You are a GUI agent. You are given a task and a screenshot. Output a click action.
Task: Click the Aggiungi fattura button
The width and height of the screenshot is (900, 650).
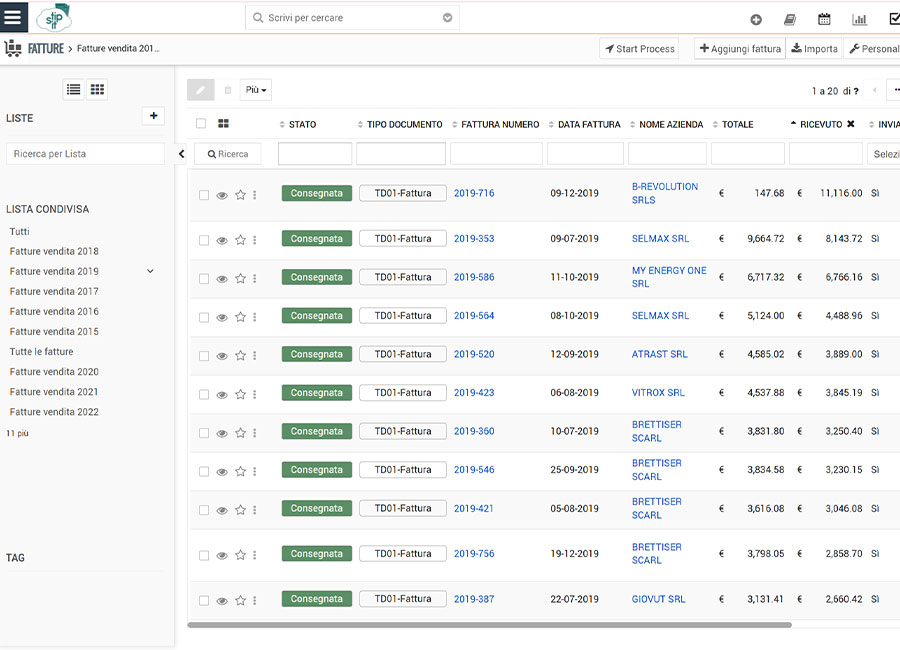(x=739, y=49)
